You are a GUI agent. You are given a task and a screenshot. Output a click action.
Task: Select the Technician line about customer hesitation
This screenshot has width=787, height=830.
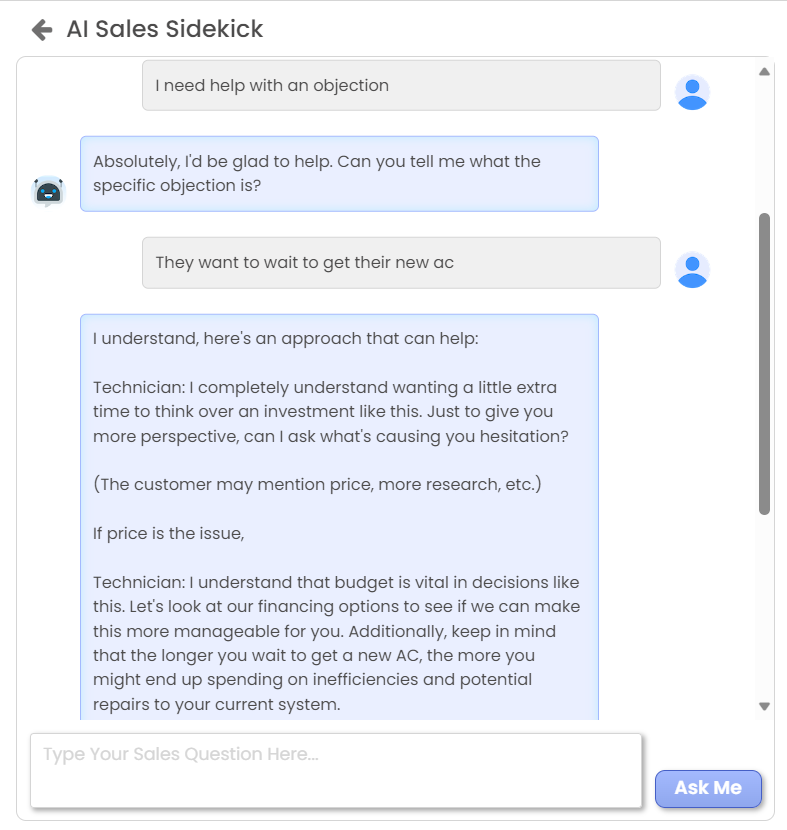[330, 411]
